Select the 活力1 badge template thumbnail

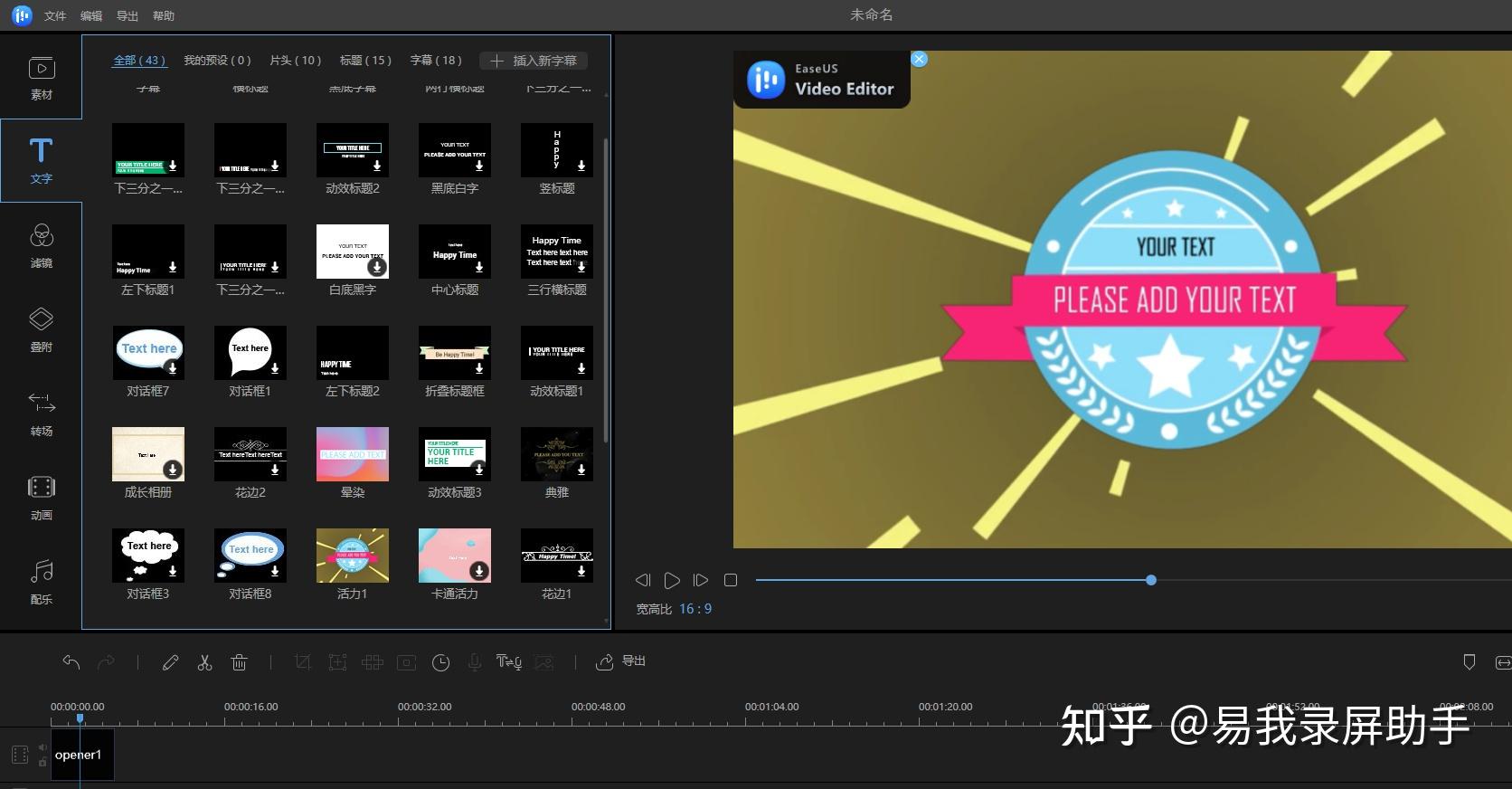coord(353,556)
